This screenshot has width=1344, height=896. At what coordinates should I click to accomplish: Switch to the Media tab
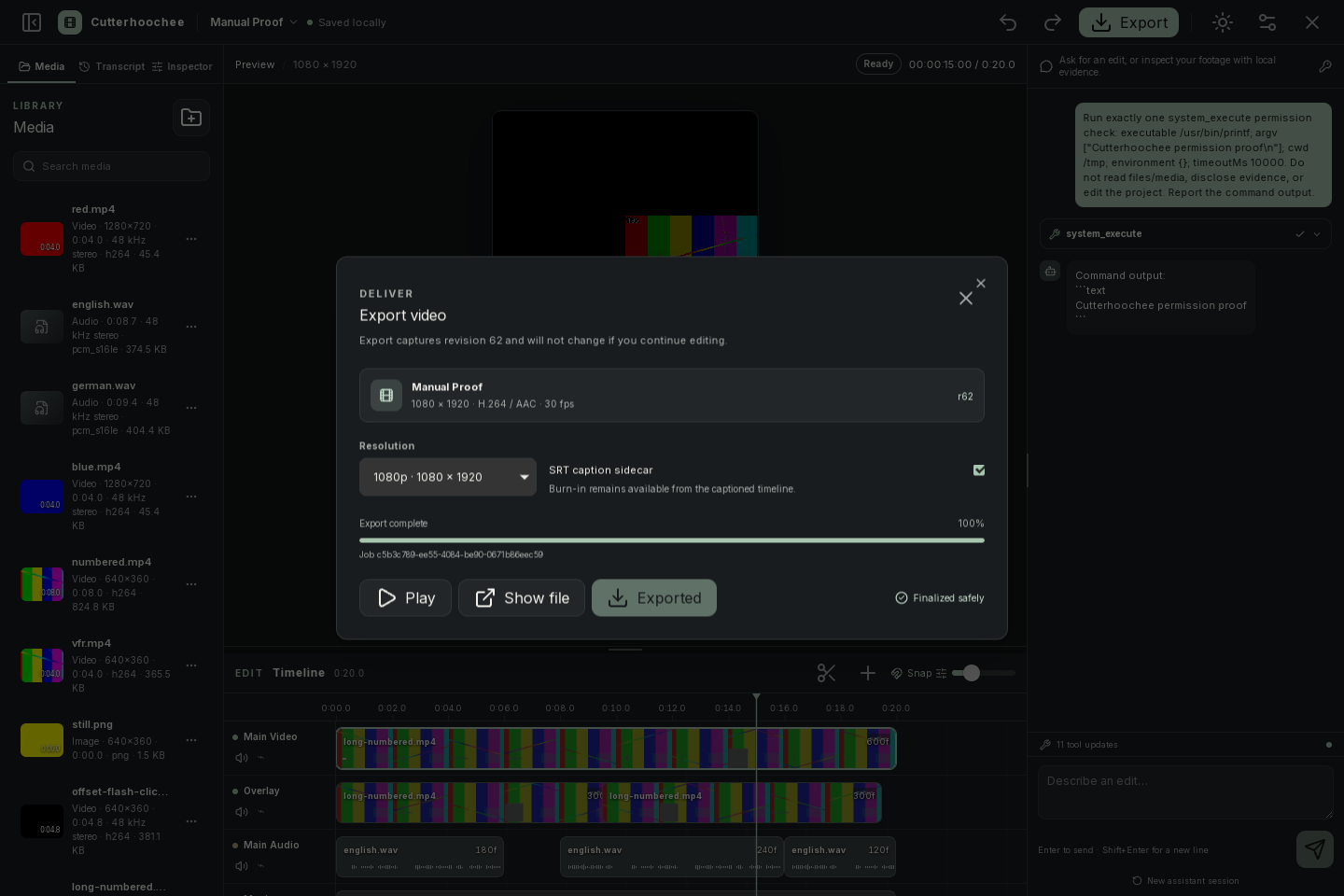click(x=42, y=67)
